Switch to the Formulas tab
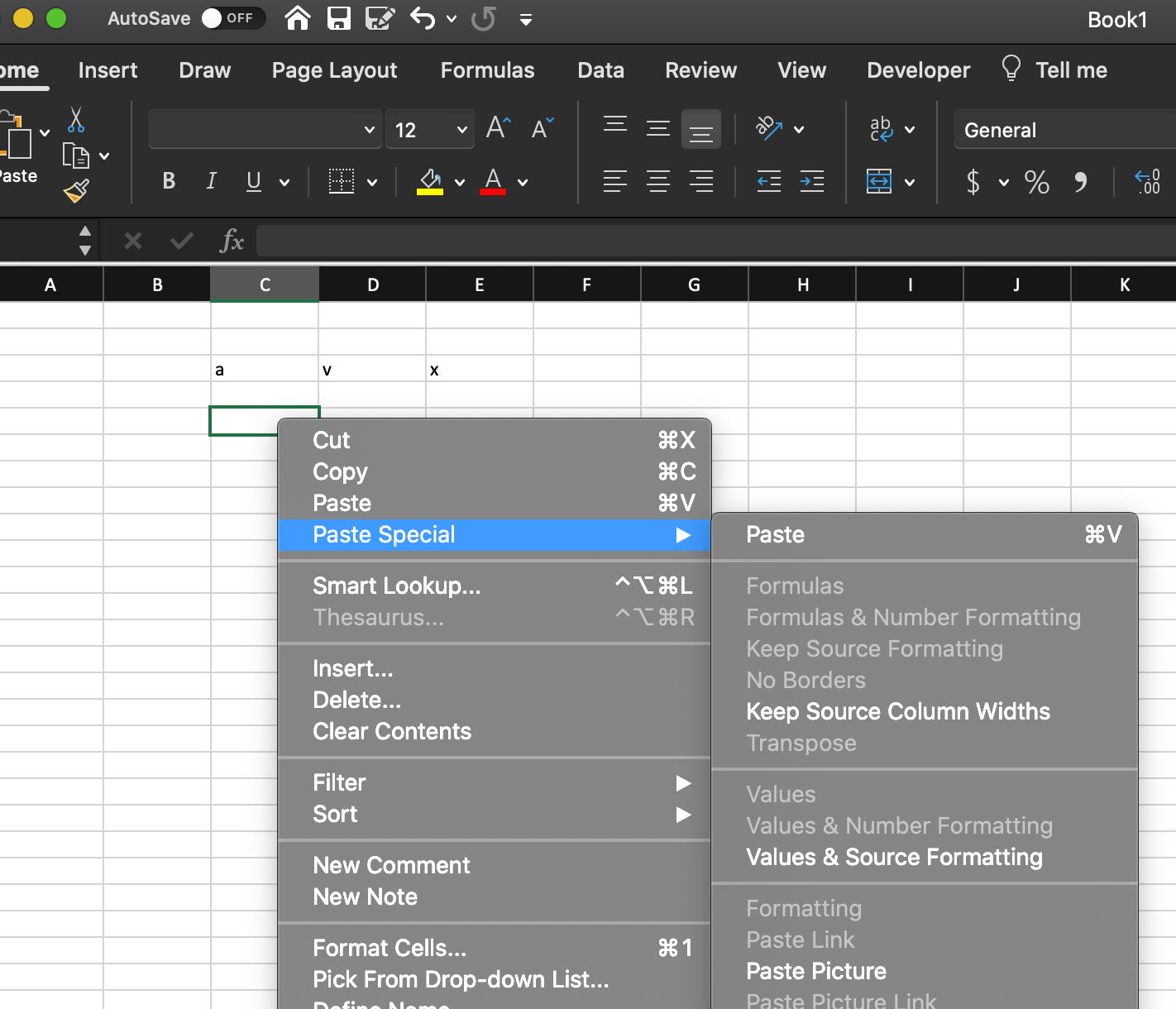The image size is (1176, 1009). (x=488, y=70)
